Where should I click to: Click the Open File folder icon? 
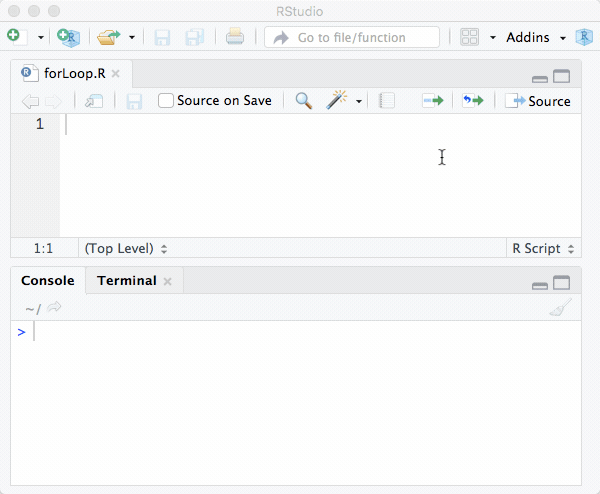(108, 37)
